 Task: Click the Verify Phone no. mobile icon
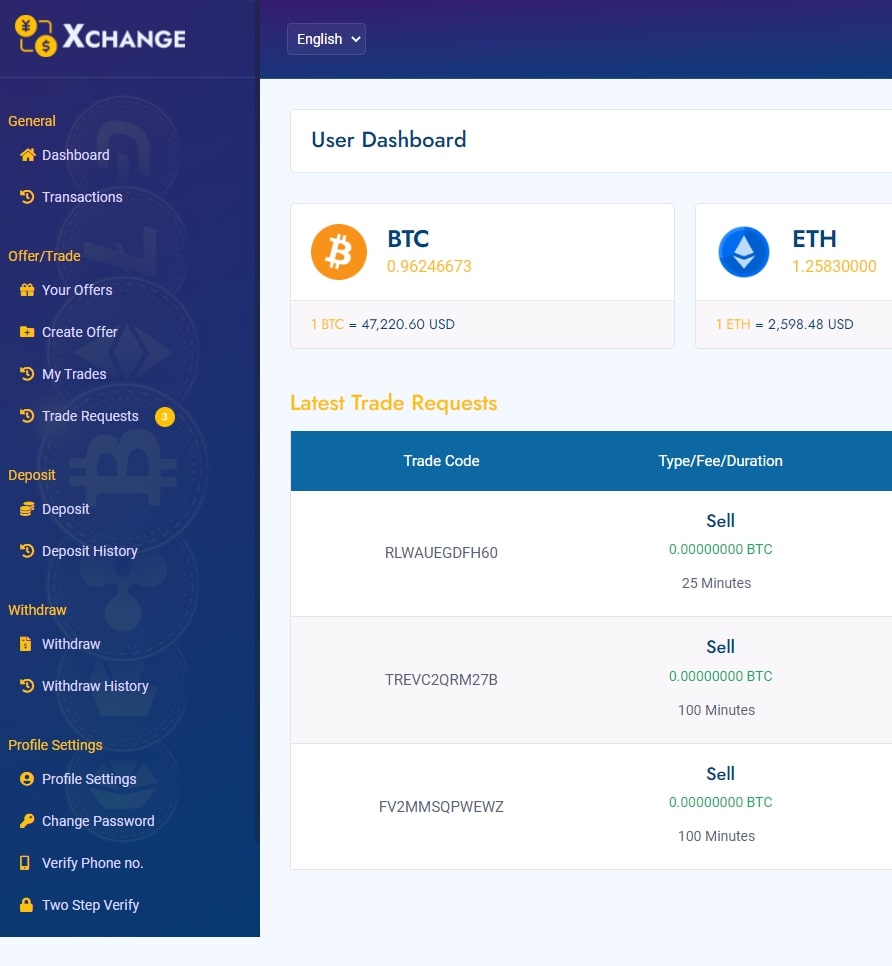25,862
